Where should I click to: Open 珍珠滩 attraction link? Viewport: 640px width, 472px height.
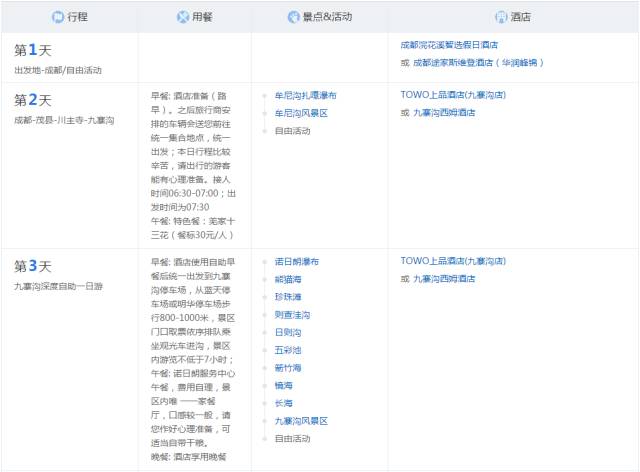click(x=288, y=297)
